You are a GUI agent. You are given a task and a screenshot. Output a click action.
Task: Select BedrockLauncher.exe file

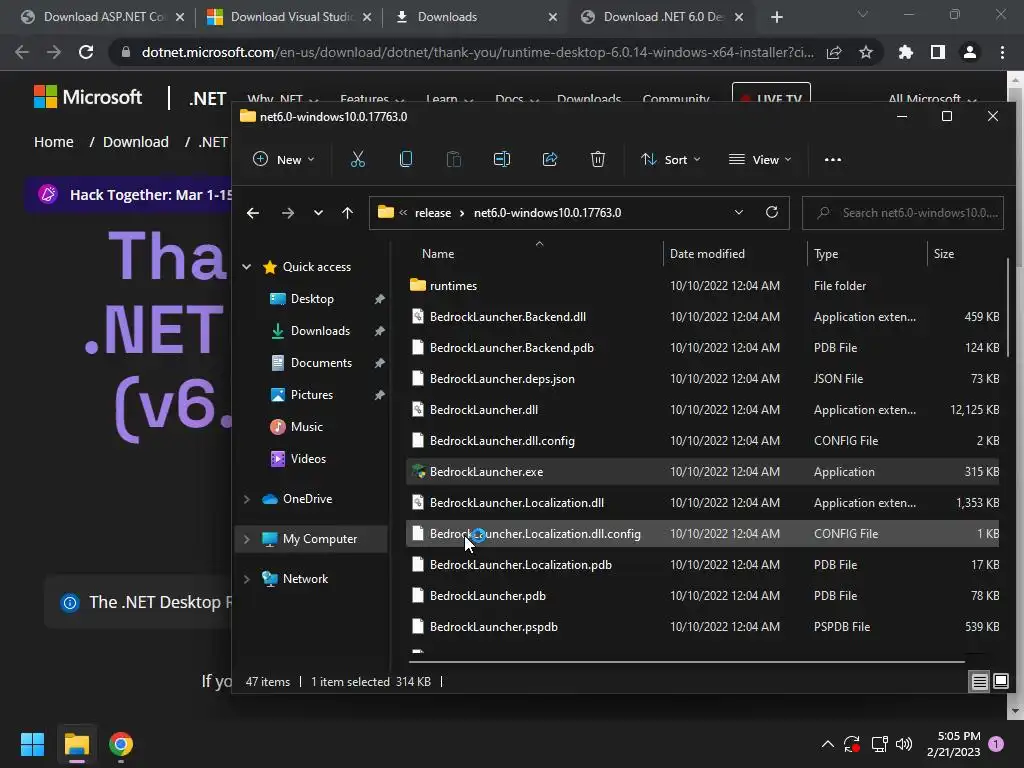tap(703, 472)
